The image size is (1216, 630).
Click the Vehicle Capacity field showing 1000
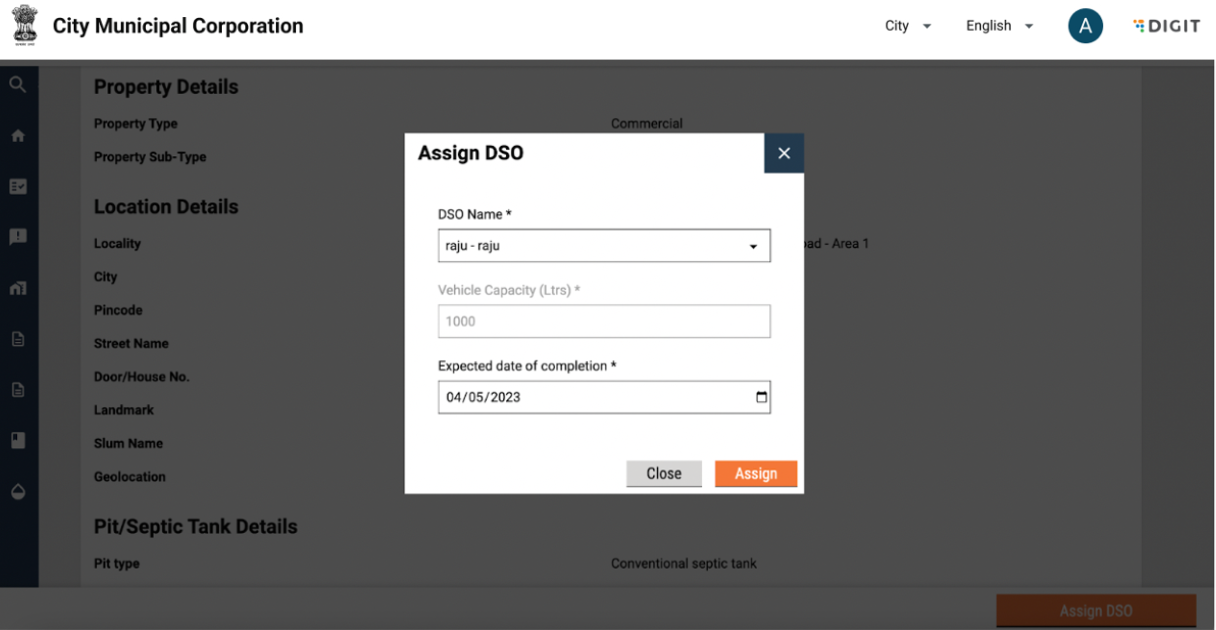tap(604, 321)
